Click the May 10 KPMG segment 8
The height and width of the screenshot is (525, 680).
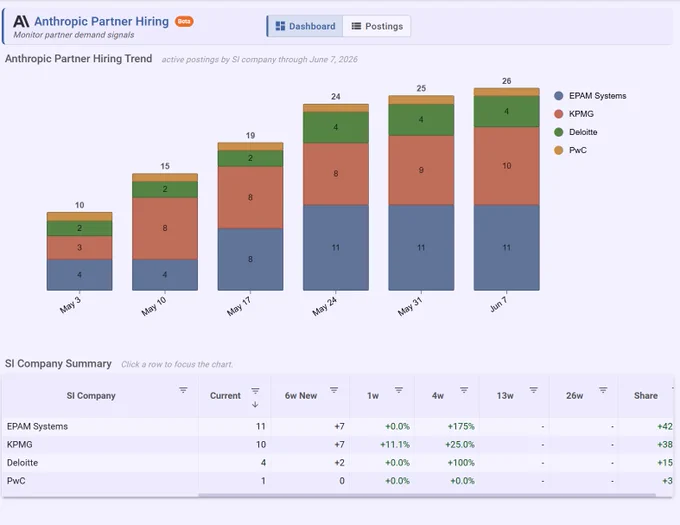(165, 228)
